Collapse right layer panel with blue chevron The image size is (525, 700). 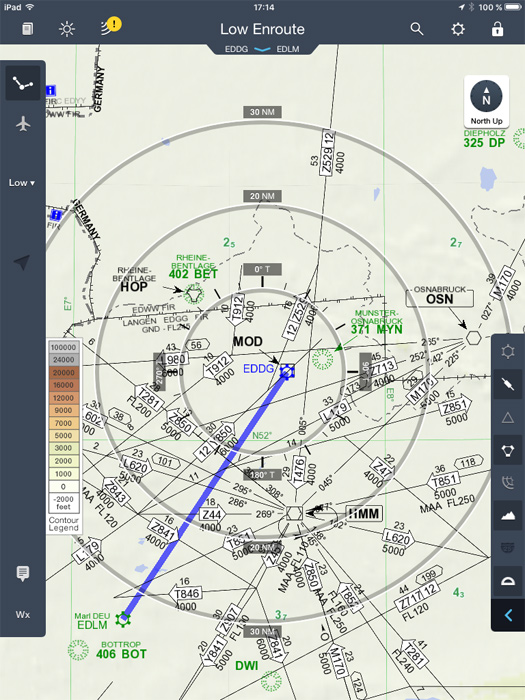[508, 615]
